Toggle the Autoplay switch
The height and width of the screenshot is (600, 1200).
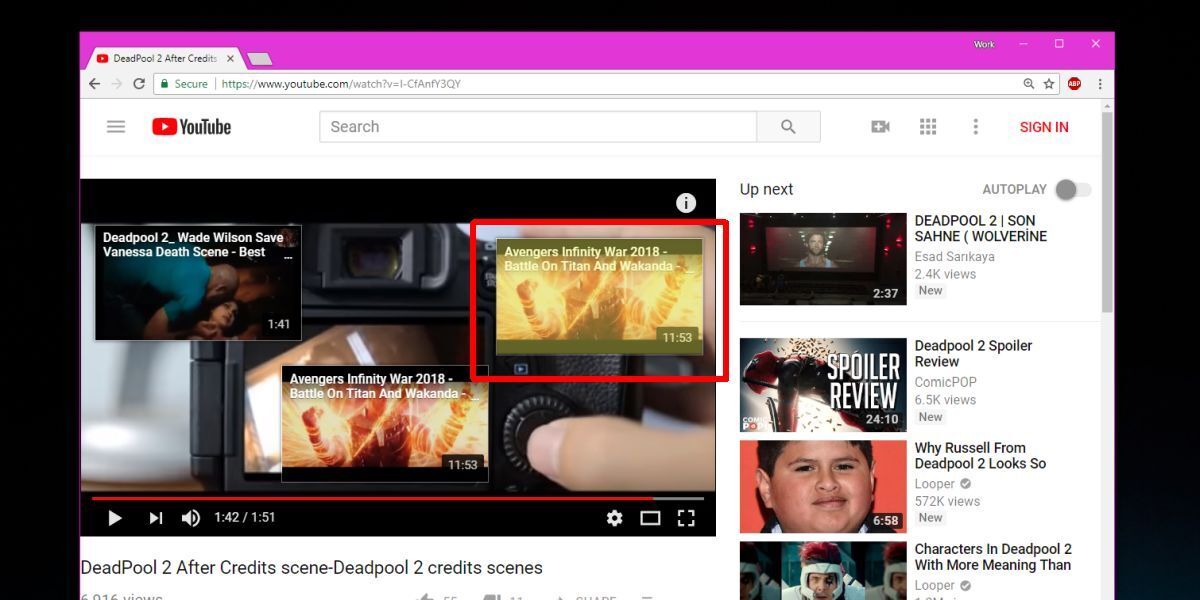1072,190
